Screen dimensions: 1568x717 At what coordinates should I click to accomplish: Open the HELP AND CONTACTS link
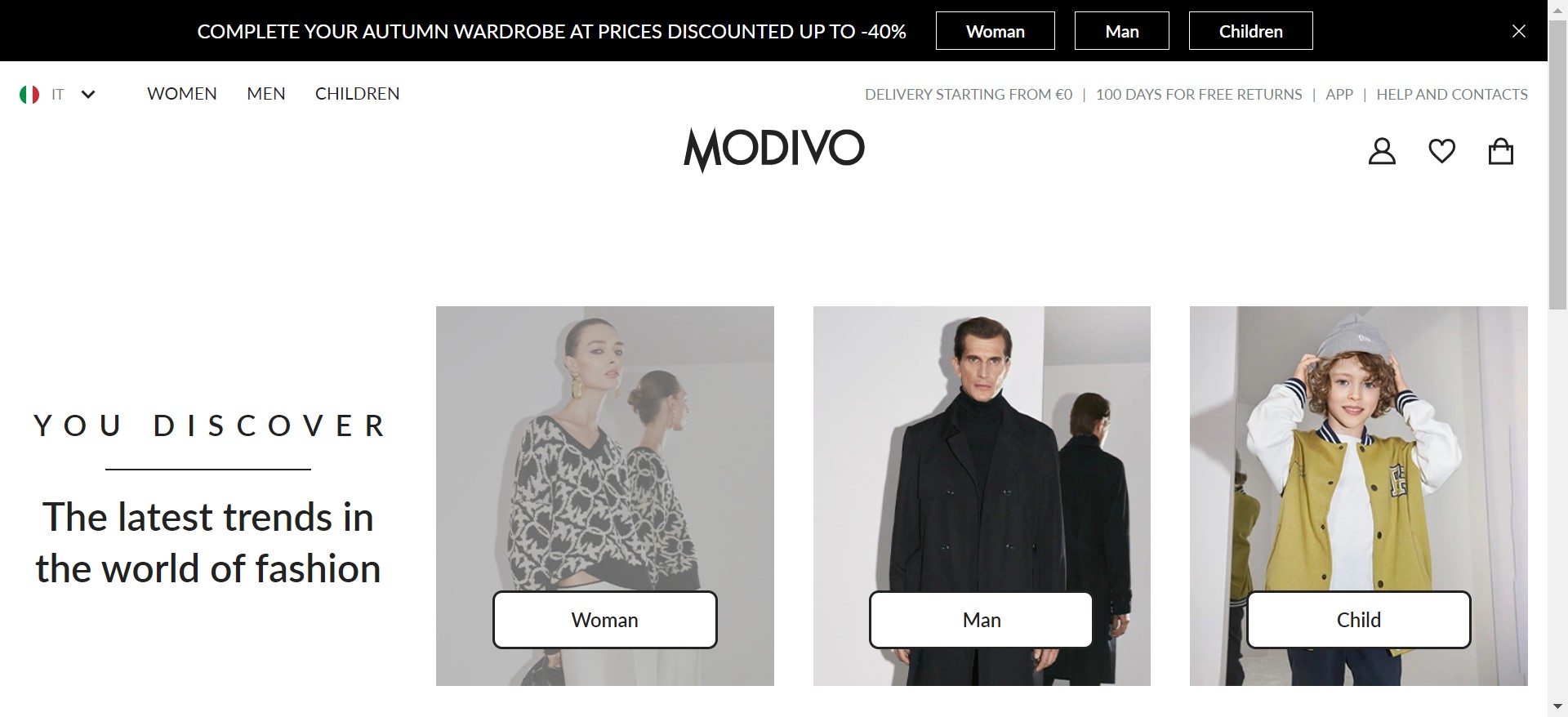pos(1452,95)
